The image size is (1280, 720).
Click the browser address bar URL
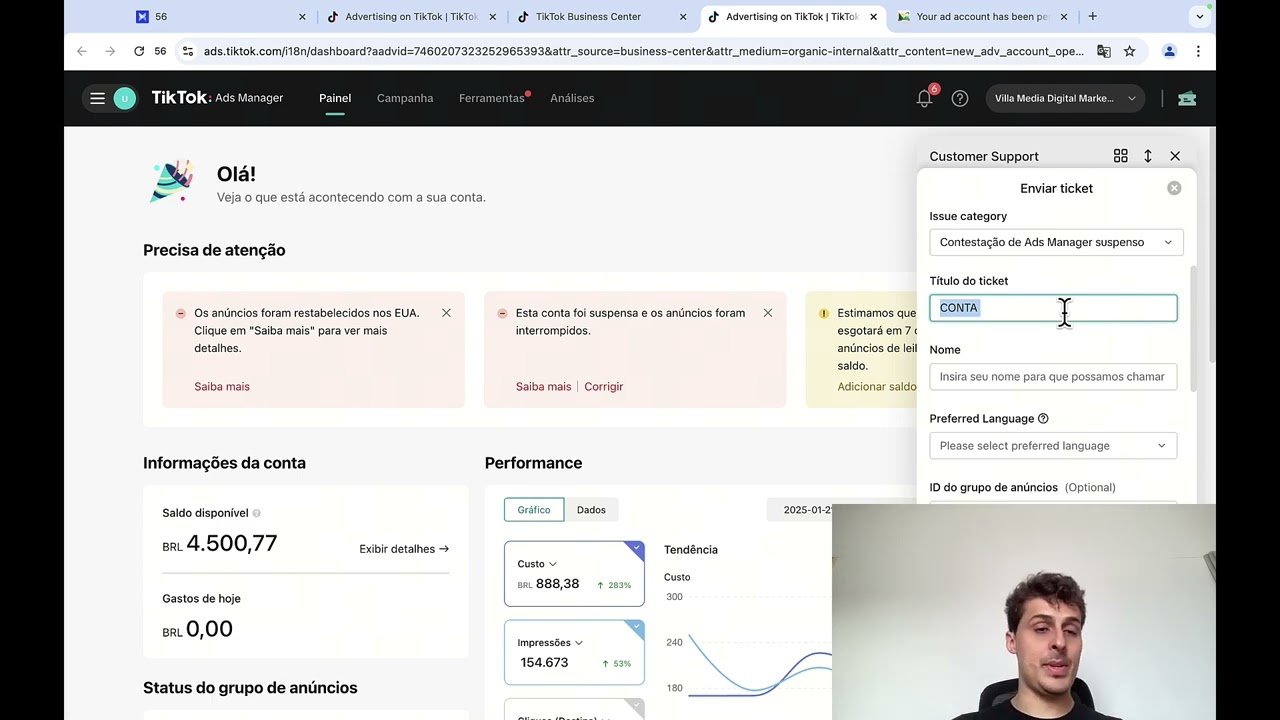643,51
